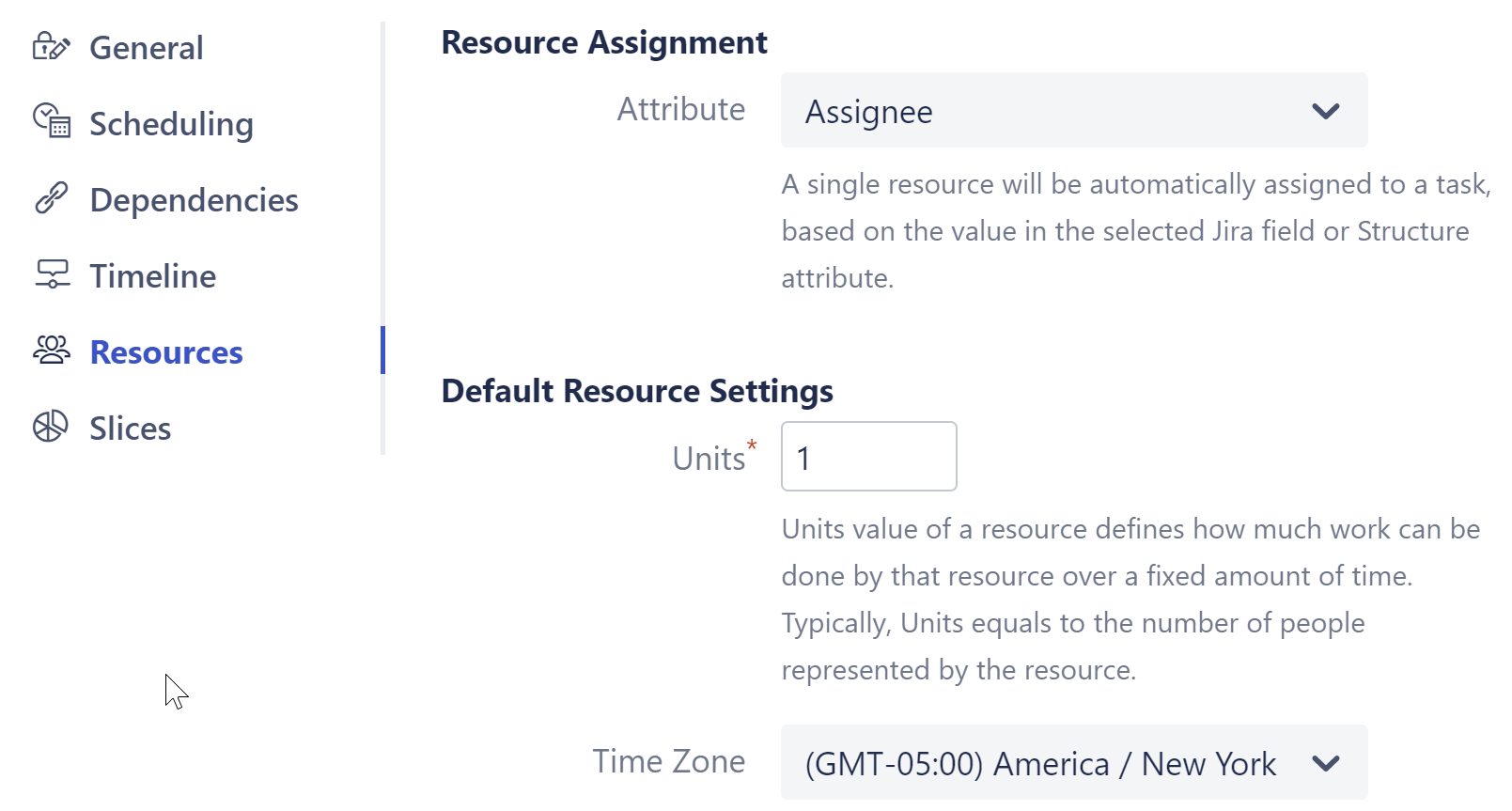Select the Resources tab in the sidebar
Viewport: 1512px width, 811px height.
click(x=164, y=351)
